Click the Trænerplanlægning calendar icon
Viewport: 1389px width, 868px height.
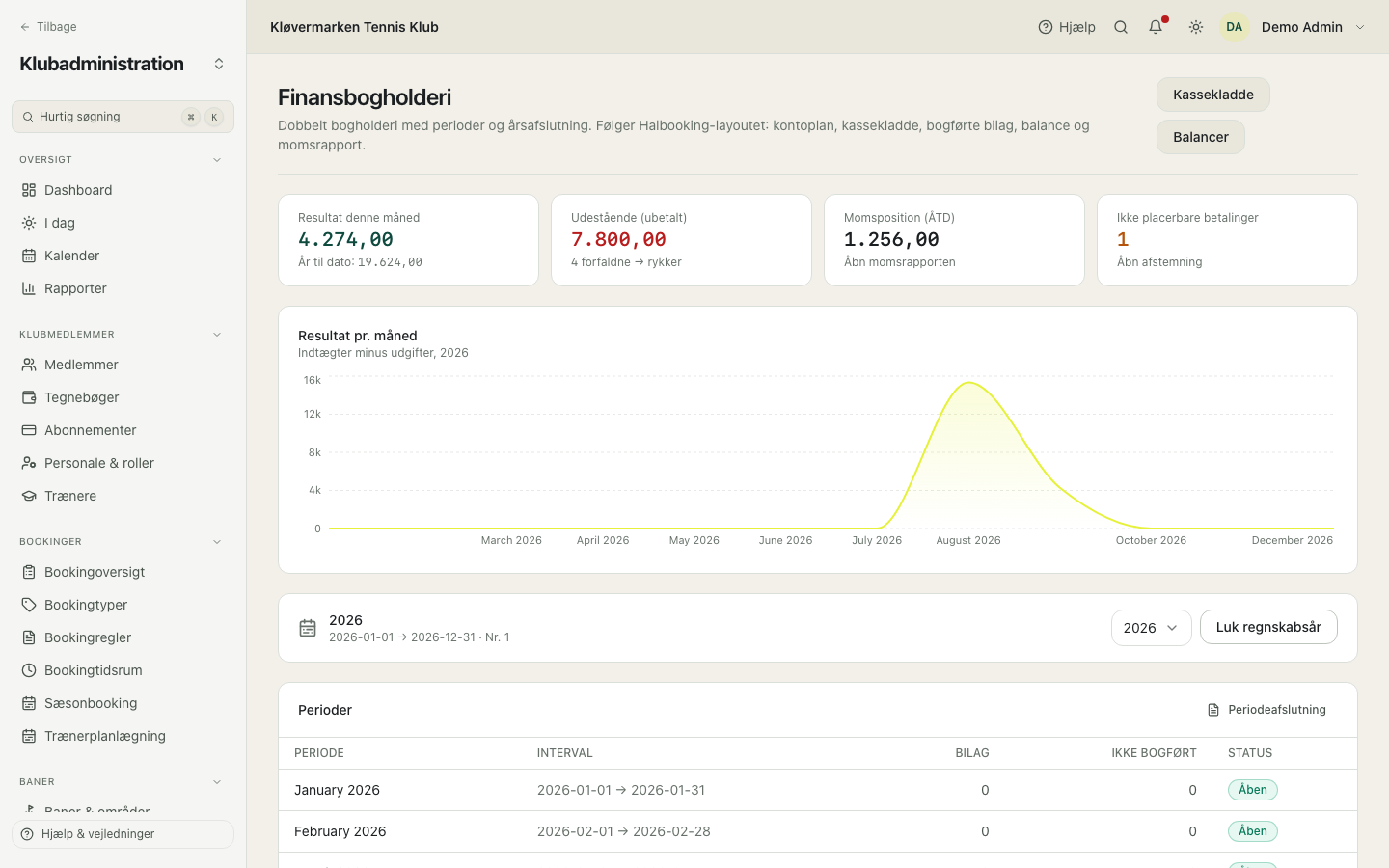[29, 736]
